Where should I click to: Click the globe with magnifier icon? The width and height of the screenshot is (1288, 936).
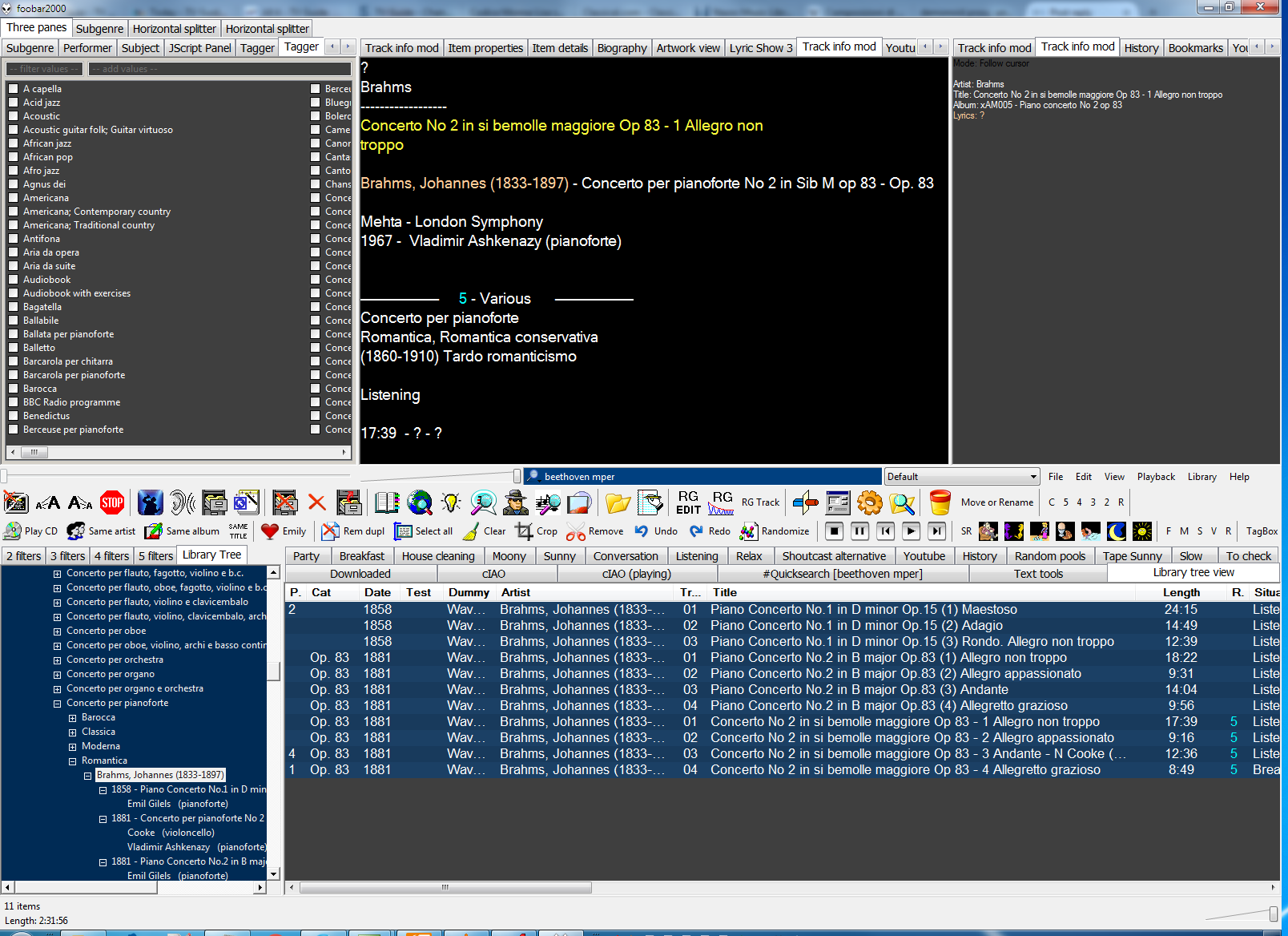420,502
